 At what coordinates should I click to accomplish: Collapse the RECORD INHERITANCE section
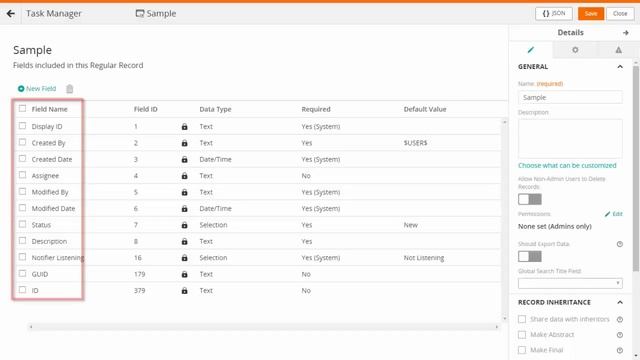coord(620,302)
